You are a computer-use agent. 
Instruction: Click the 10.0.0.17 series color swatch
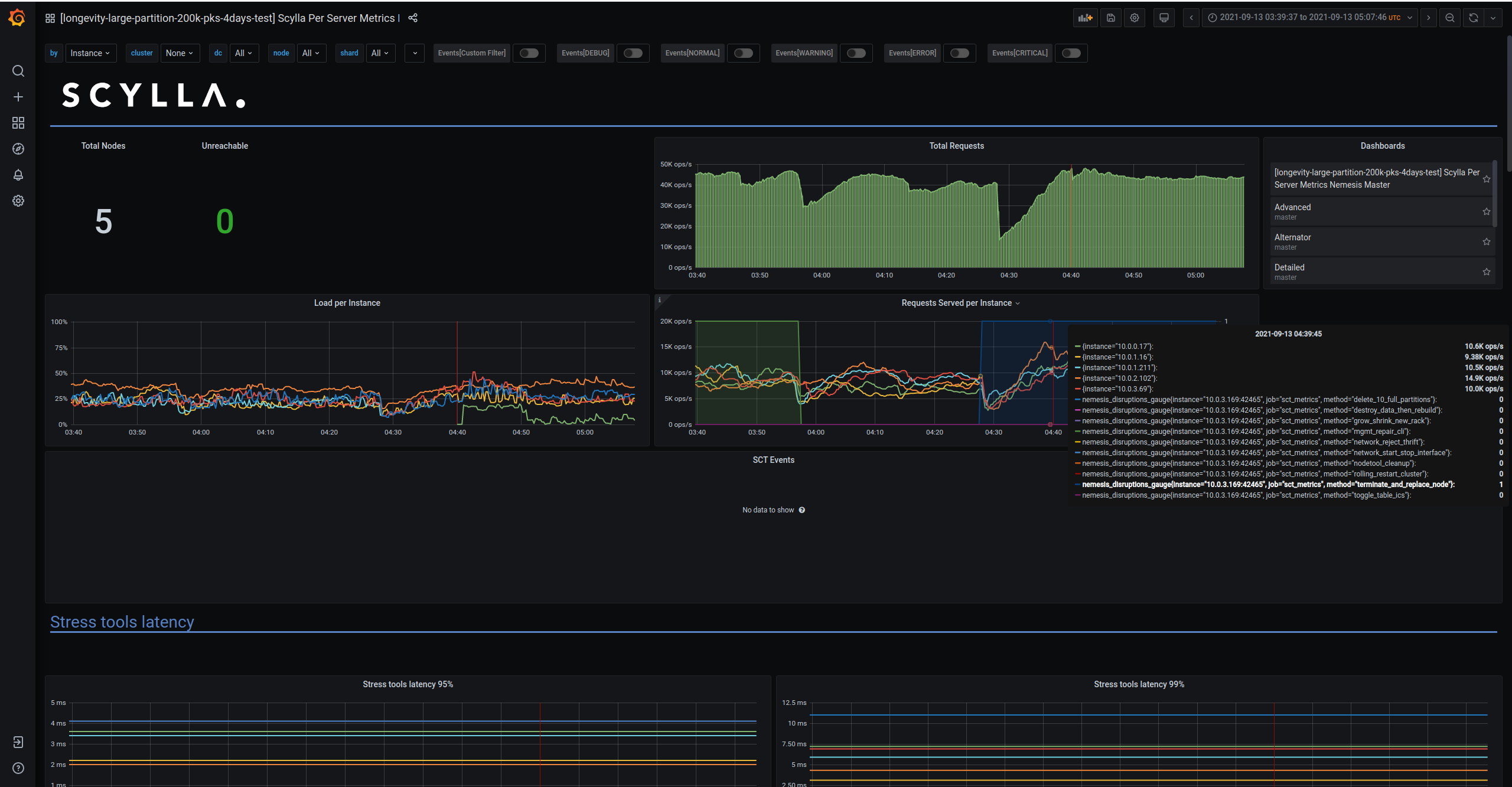click(x=1078, y=346)
